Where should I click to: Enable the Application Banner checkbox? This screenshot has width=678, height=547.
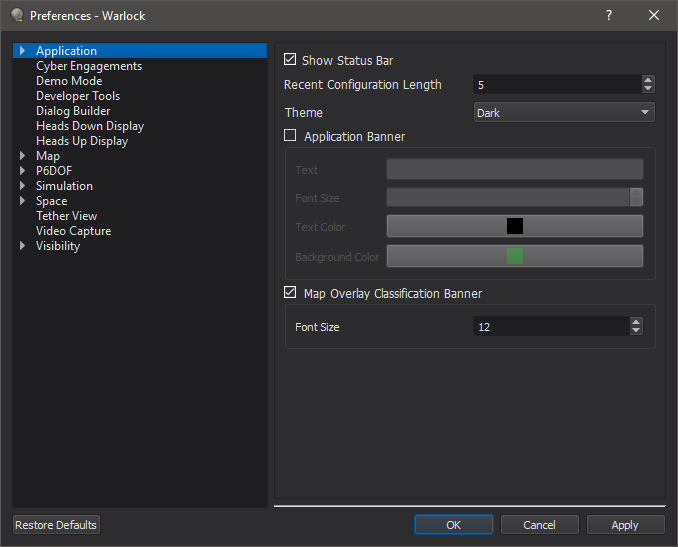coord(290,135)
